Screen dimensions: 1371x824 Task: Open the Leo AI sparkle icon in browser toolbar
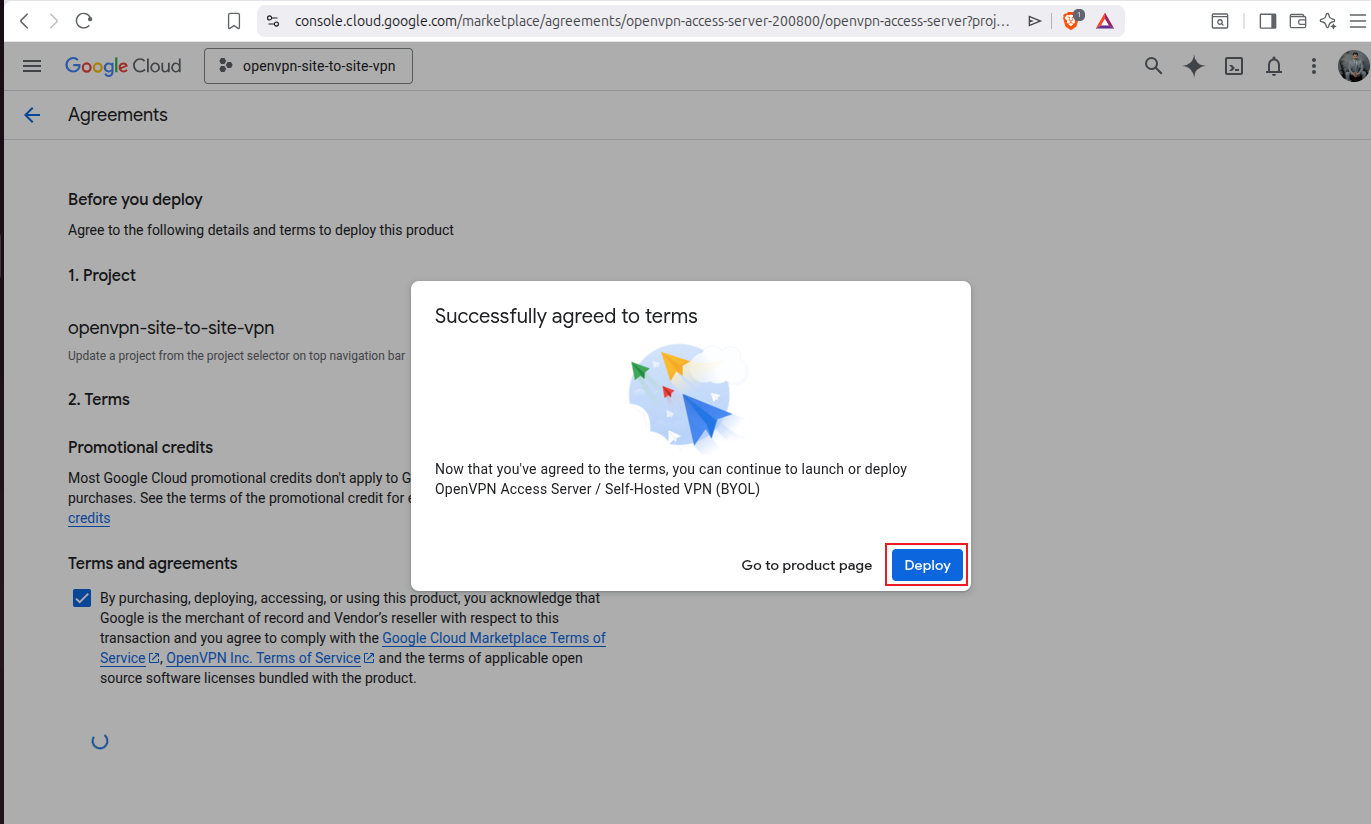[1328, 21]
